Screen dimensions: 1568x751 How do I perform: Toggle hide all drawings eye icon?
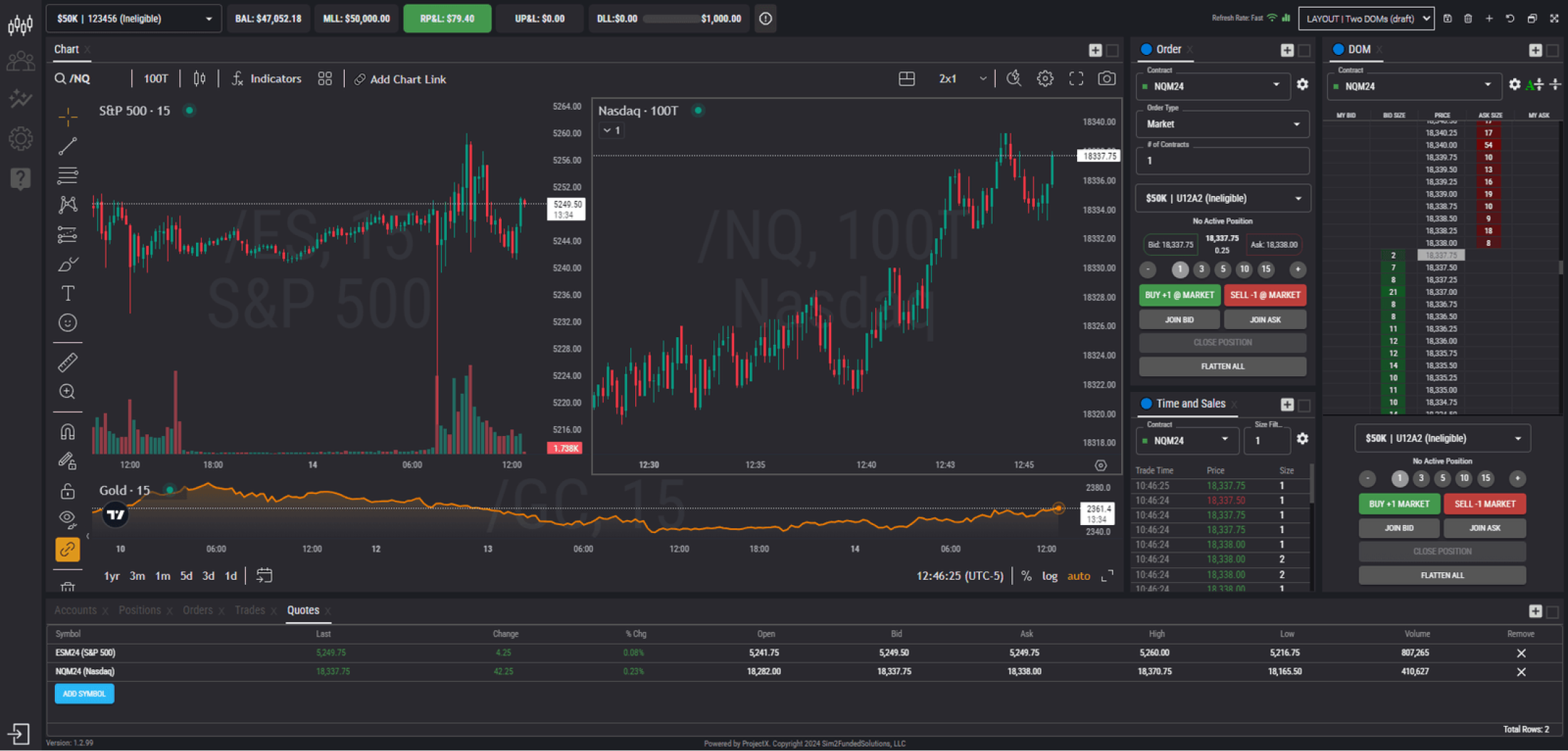(68, 518)
